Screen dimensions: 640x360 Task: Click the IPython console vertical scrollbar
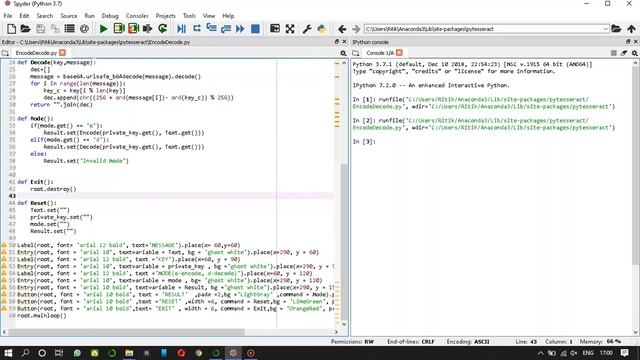point(636,165)
